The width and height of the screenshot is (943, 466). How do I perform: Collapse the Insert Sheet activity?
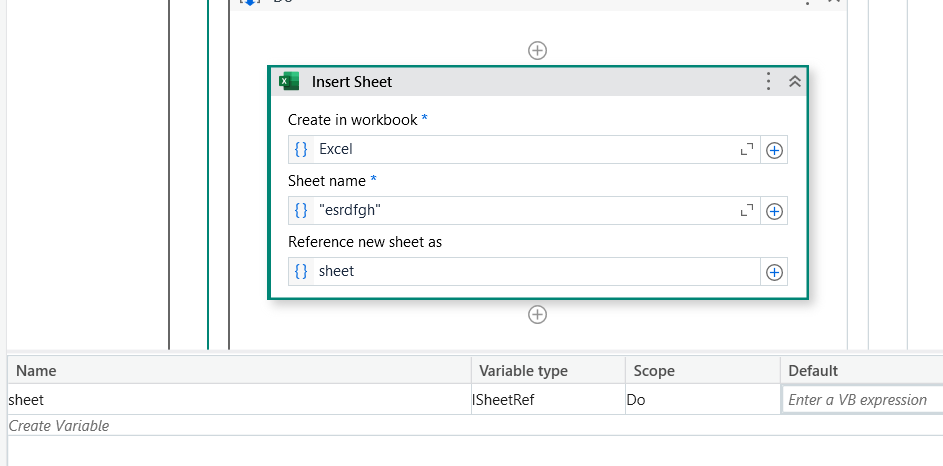(795, 82)
